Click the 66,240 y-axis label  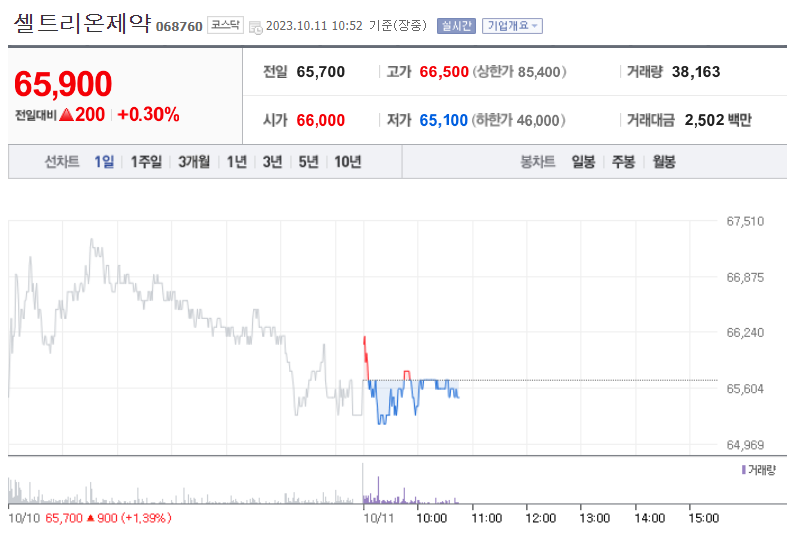pos(745,333)
